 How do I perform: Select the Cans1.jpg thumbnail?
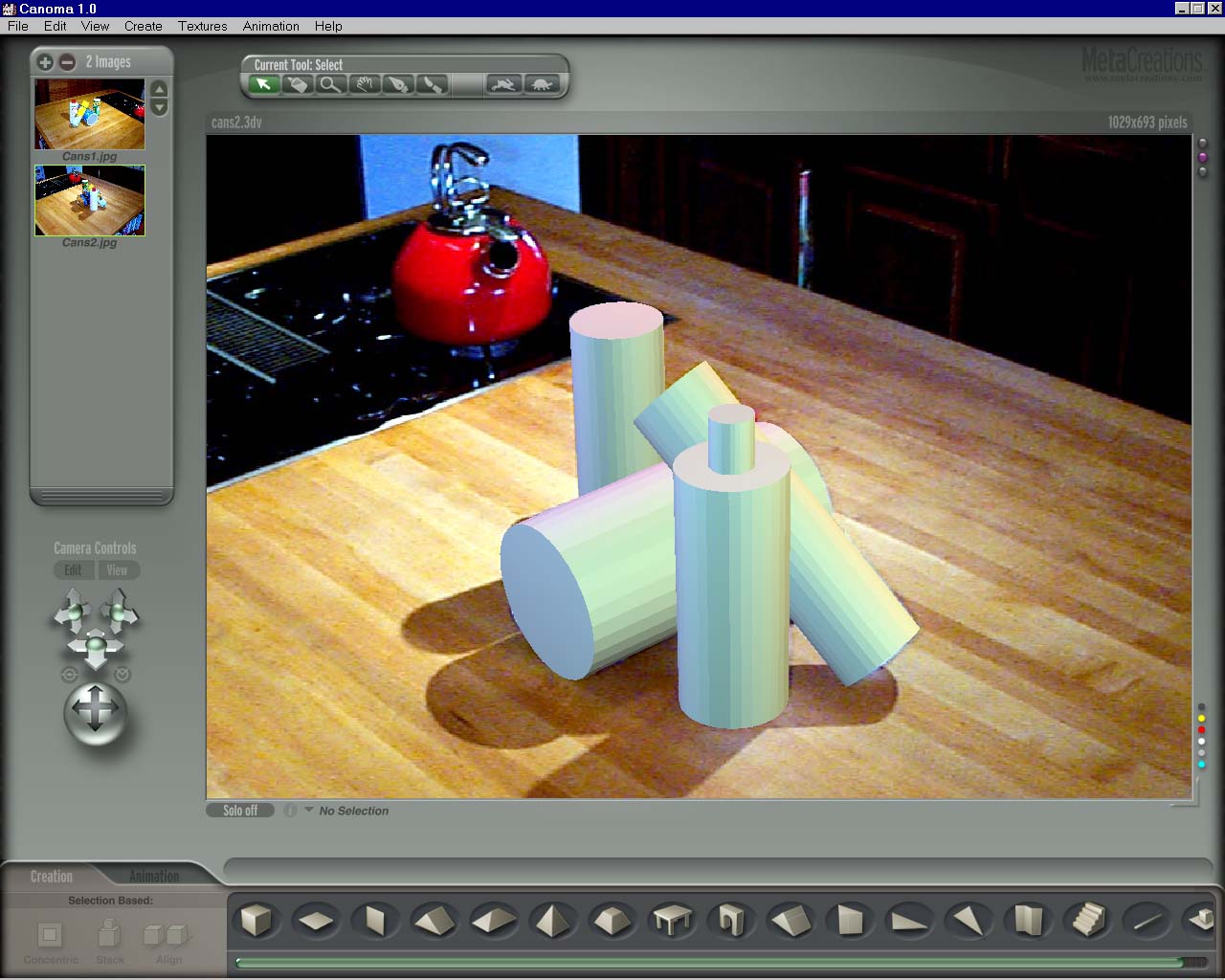(90, 115)
